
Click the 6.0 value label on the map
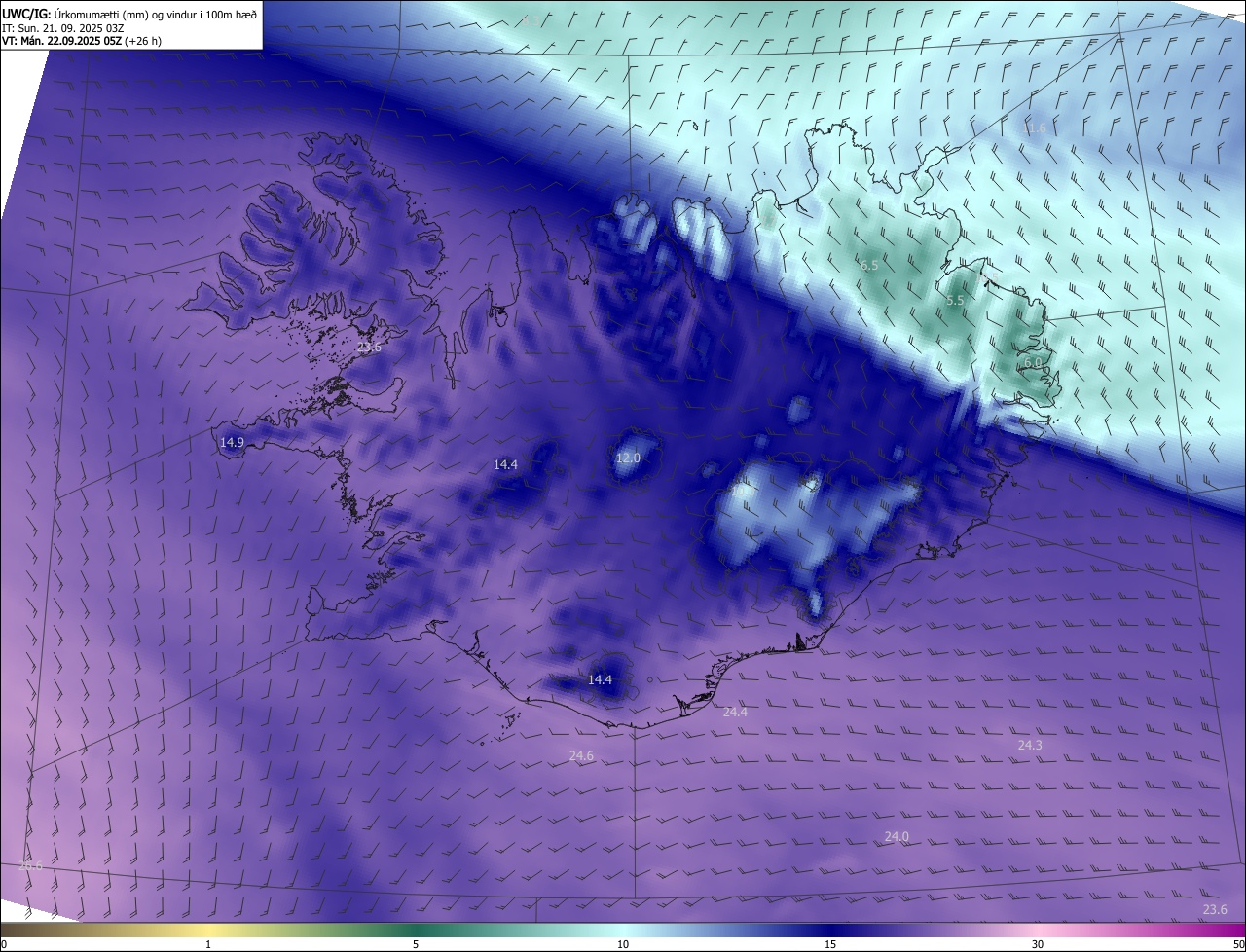click(1033, 362)
